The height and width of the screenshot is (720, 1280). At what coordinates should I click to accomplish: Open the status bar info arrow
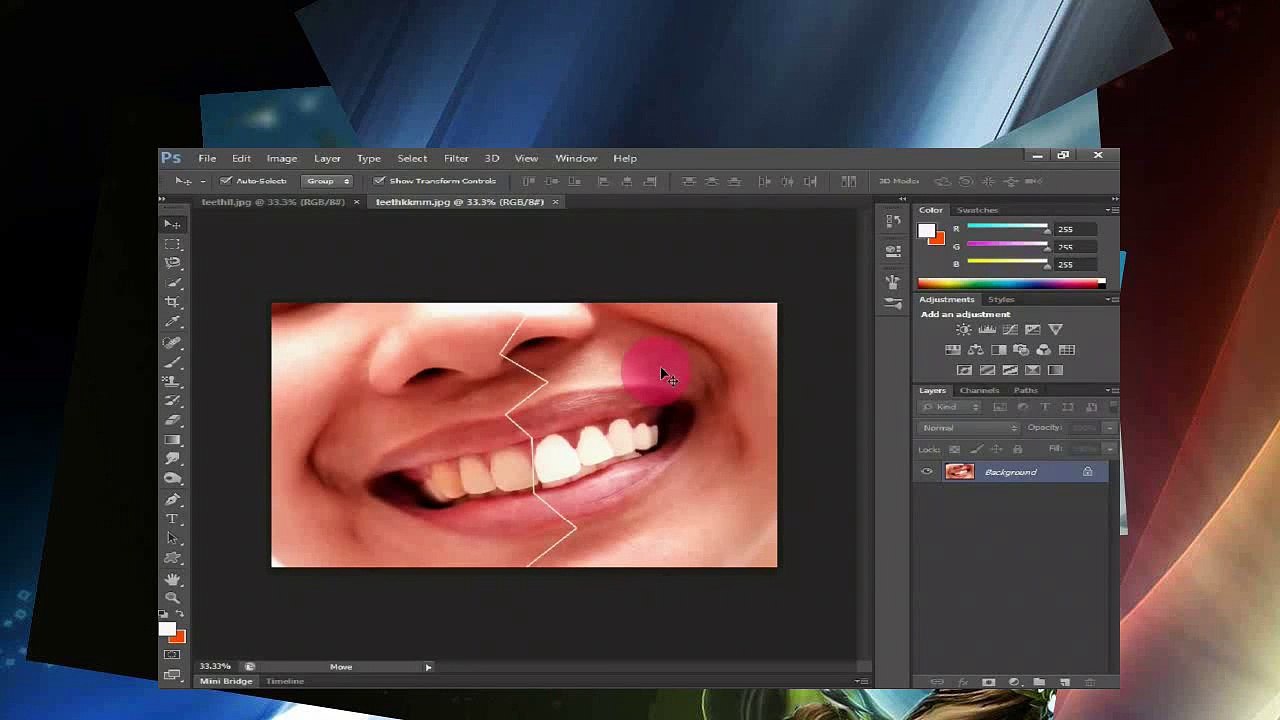[x=428, y=667]
